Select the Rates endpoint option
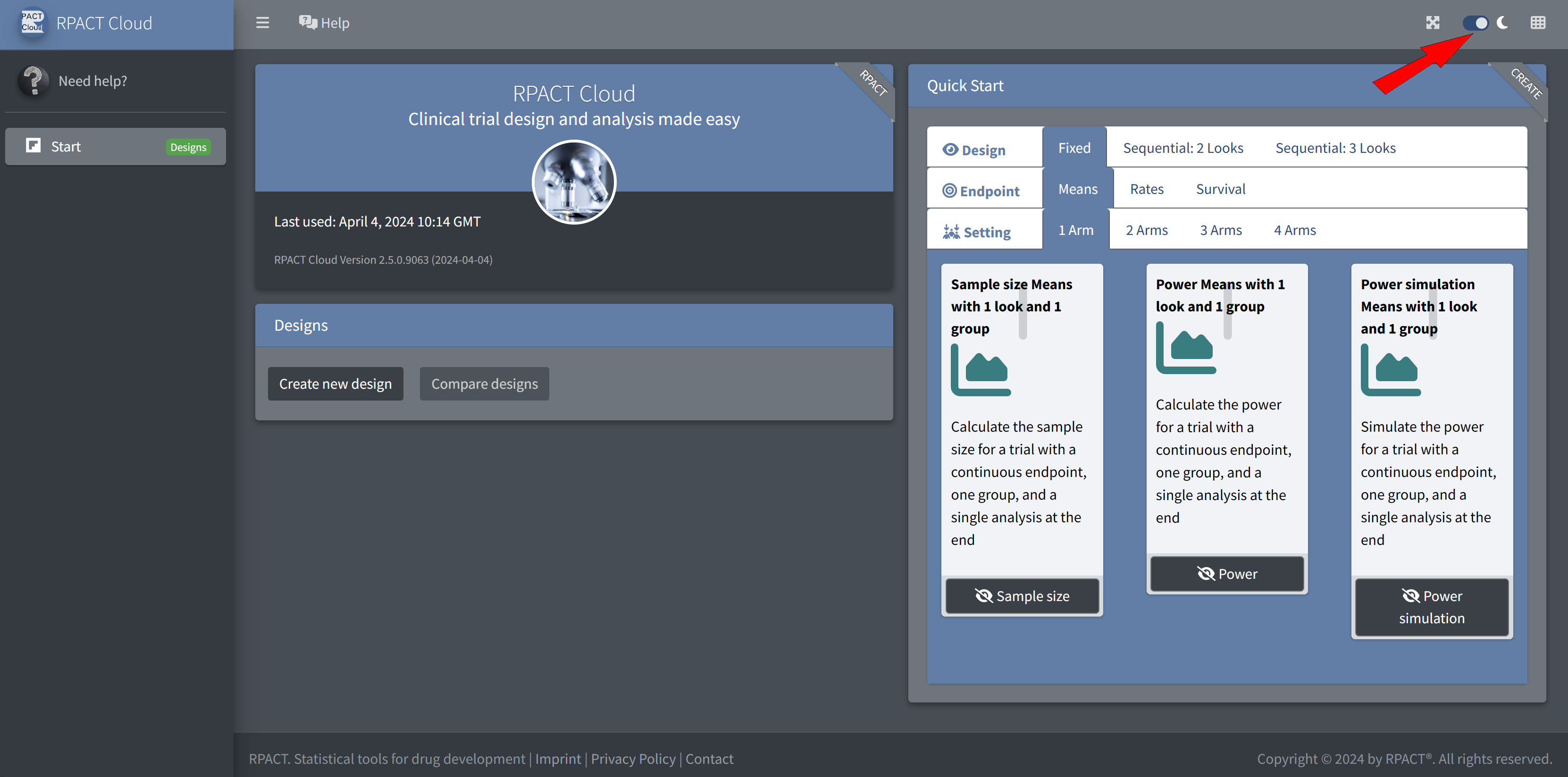Image resolution: width=1568 pixels, height=777 pixels. pos(1147,189)
